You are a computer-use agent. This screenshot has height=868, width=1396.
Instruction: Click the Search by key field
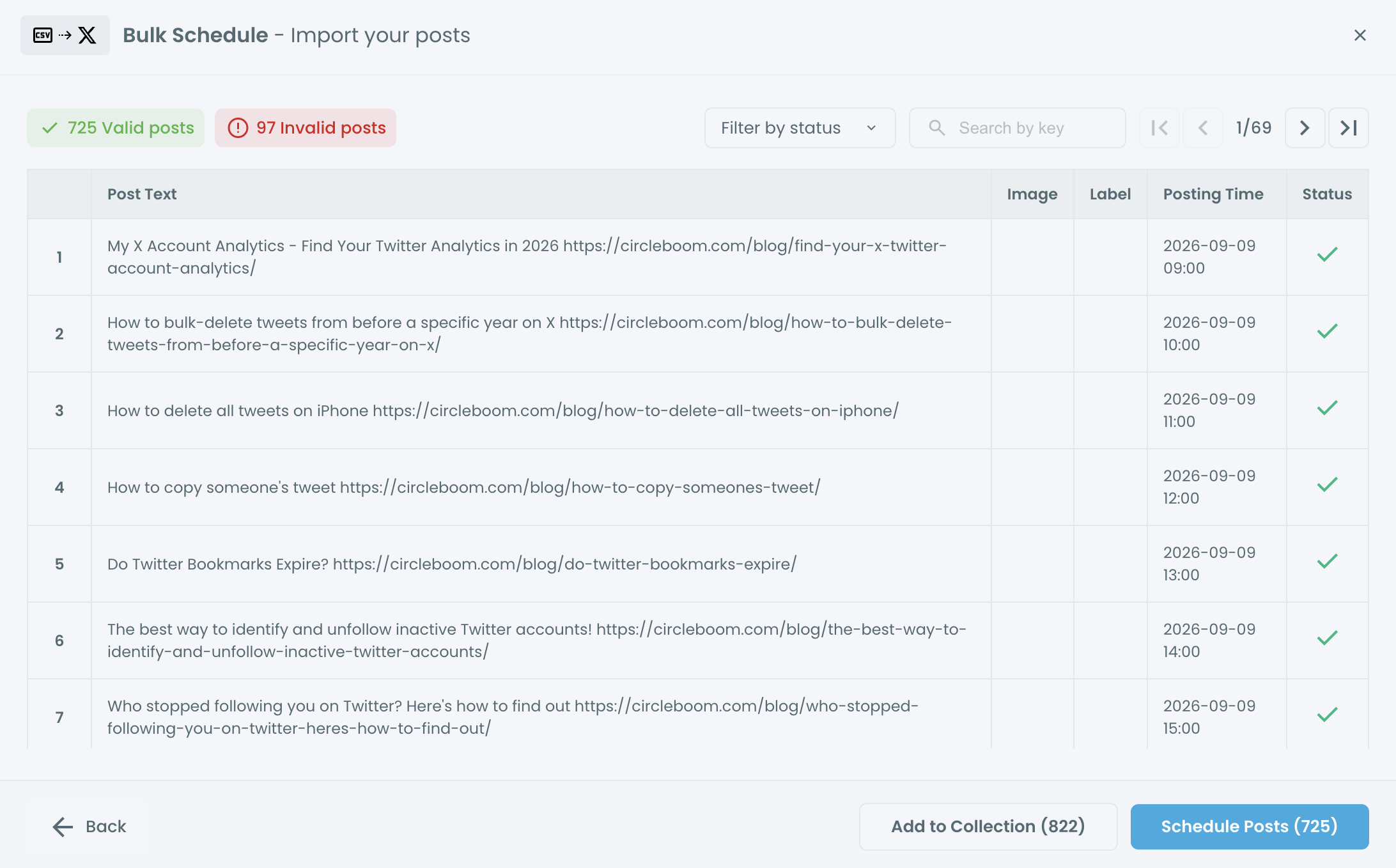(1018, 128)
